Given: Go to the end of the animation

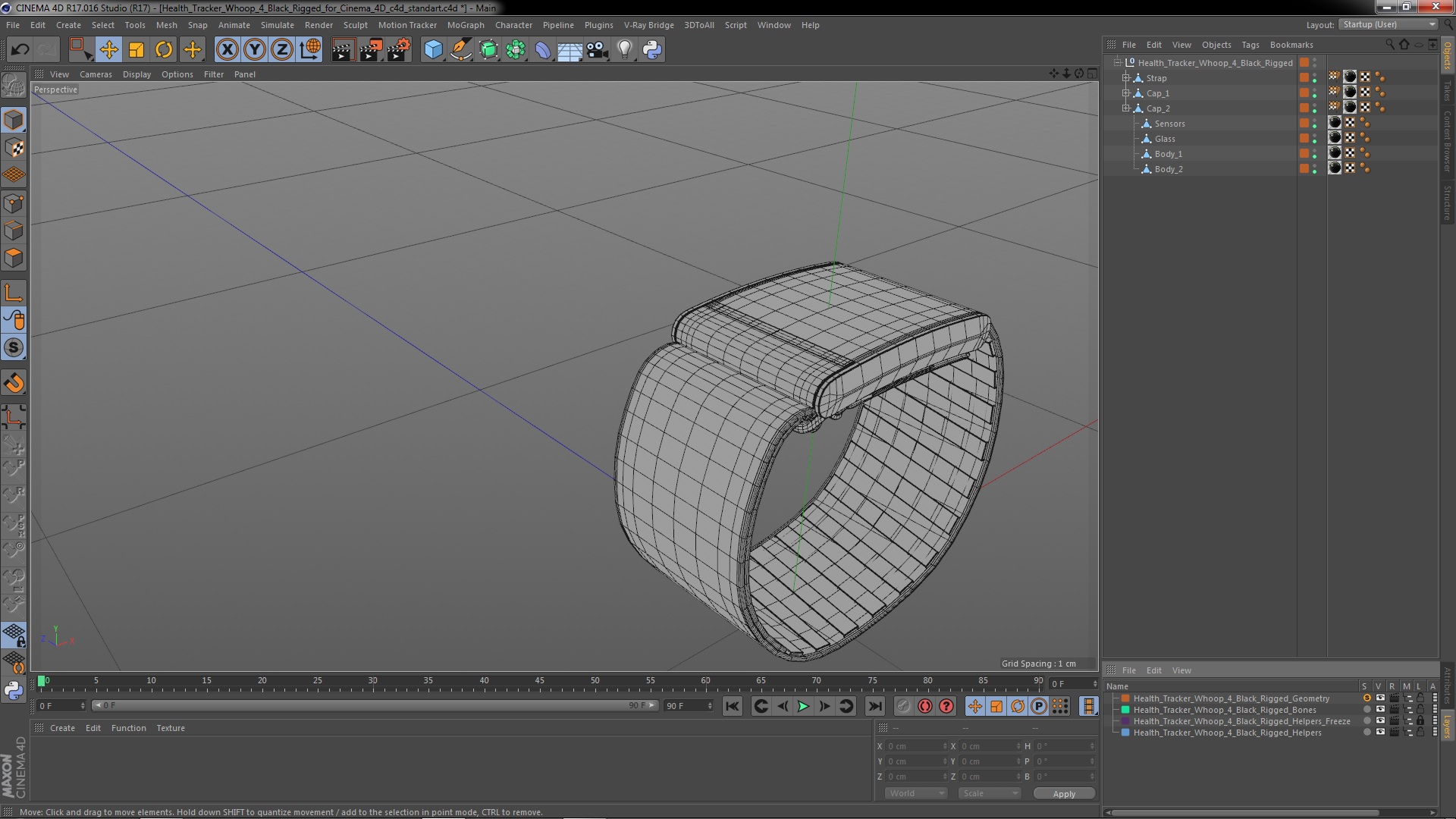Looking at the screenshot, I should coord(874,706).
